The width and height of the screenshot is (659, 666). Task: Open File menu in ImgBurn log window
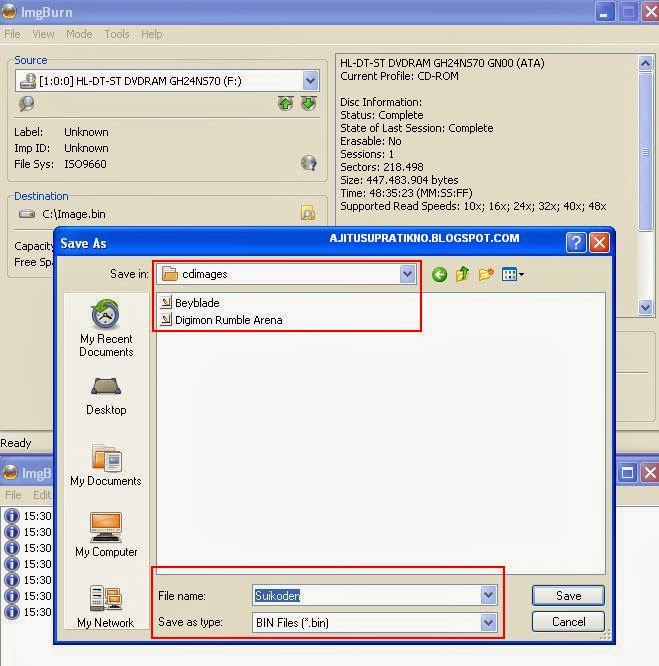pos(13,495)
